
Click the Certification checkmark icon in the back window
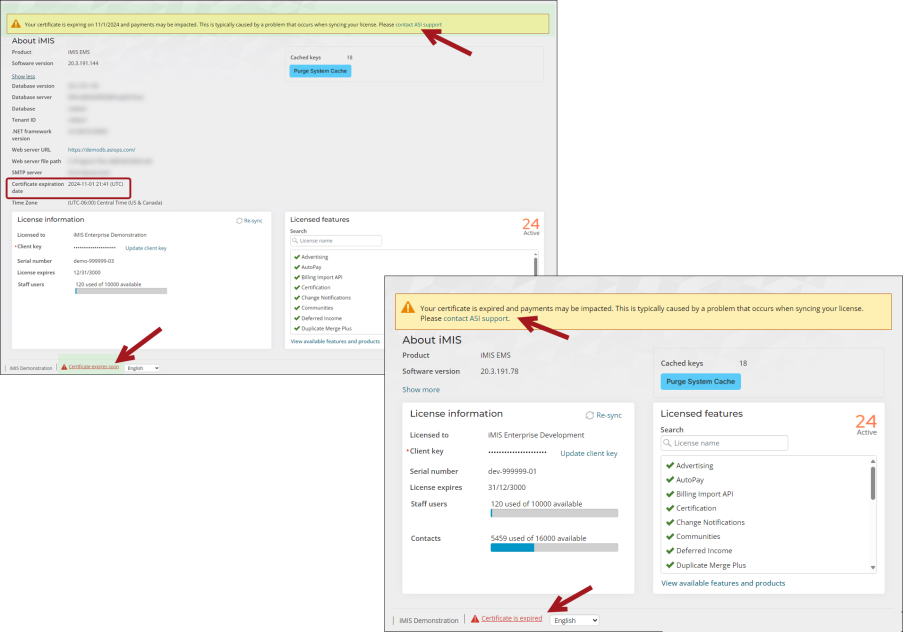pyautogui.click(x=297, y=287)
